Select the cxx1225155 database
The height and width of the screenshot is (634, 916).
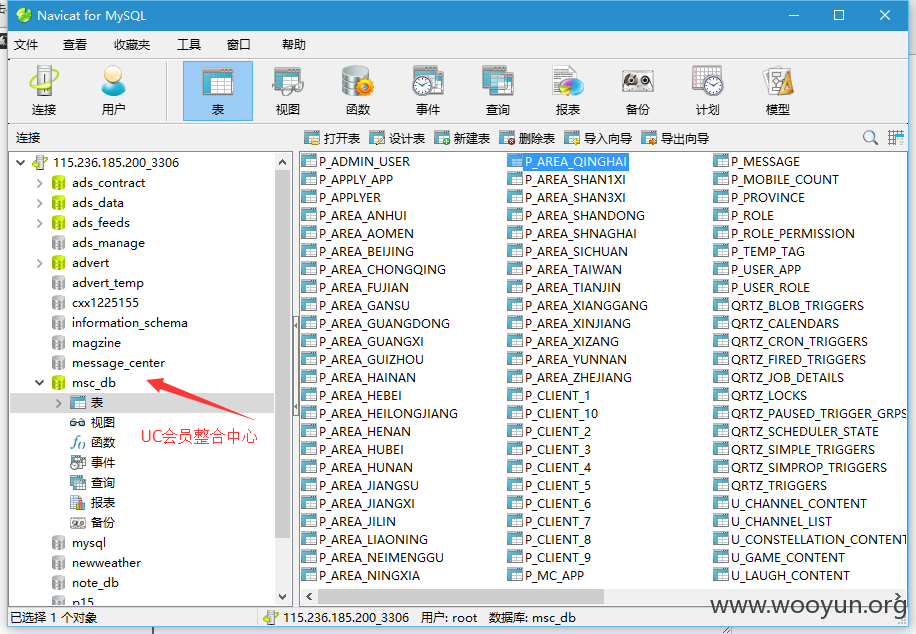tap(95, 303)
